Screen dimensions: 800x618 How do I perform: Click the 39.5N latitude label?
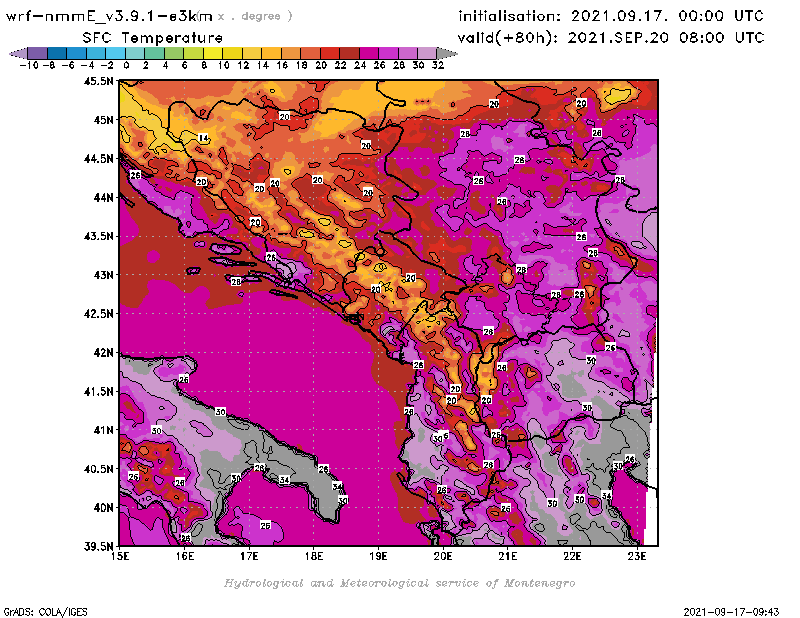point(98,547)
